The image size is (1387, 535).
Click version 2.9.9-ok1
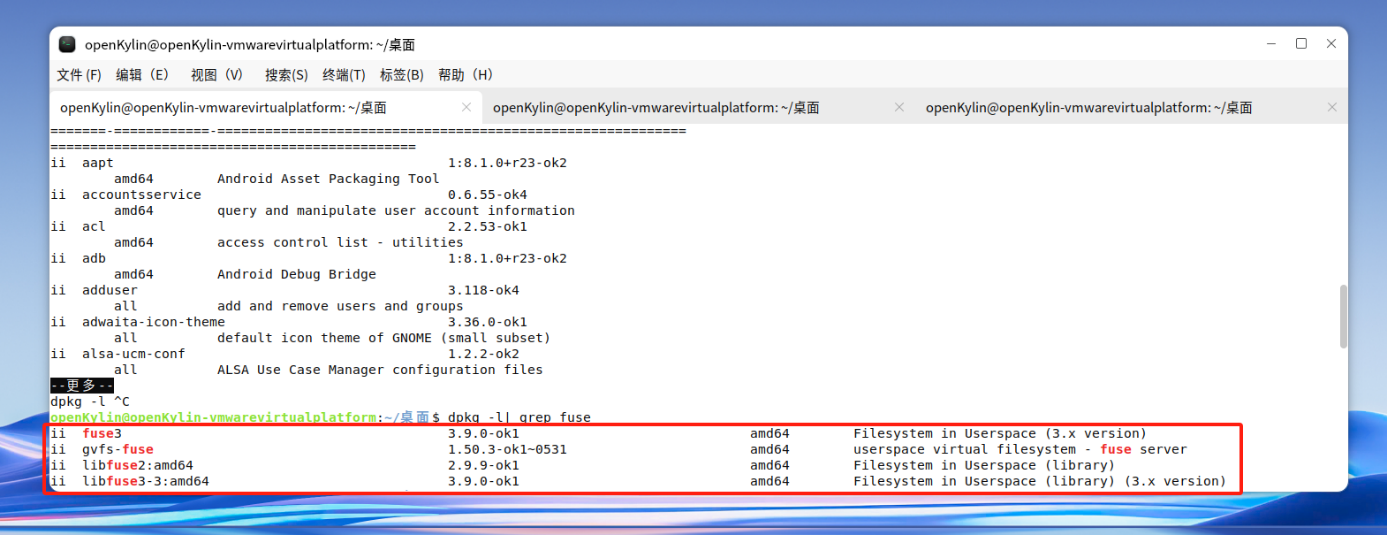tap(484, 465)
